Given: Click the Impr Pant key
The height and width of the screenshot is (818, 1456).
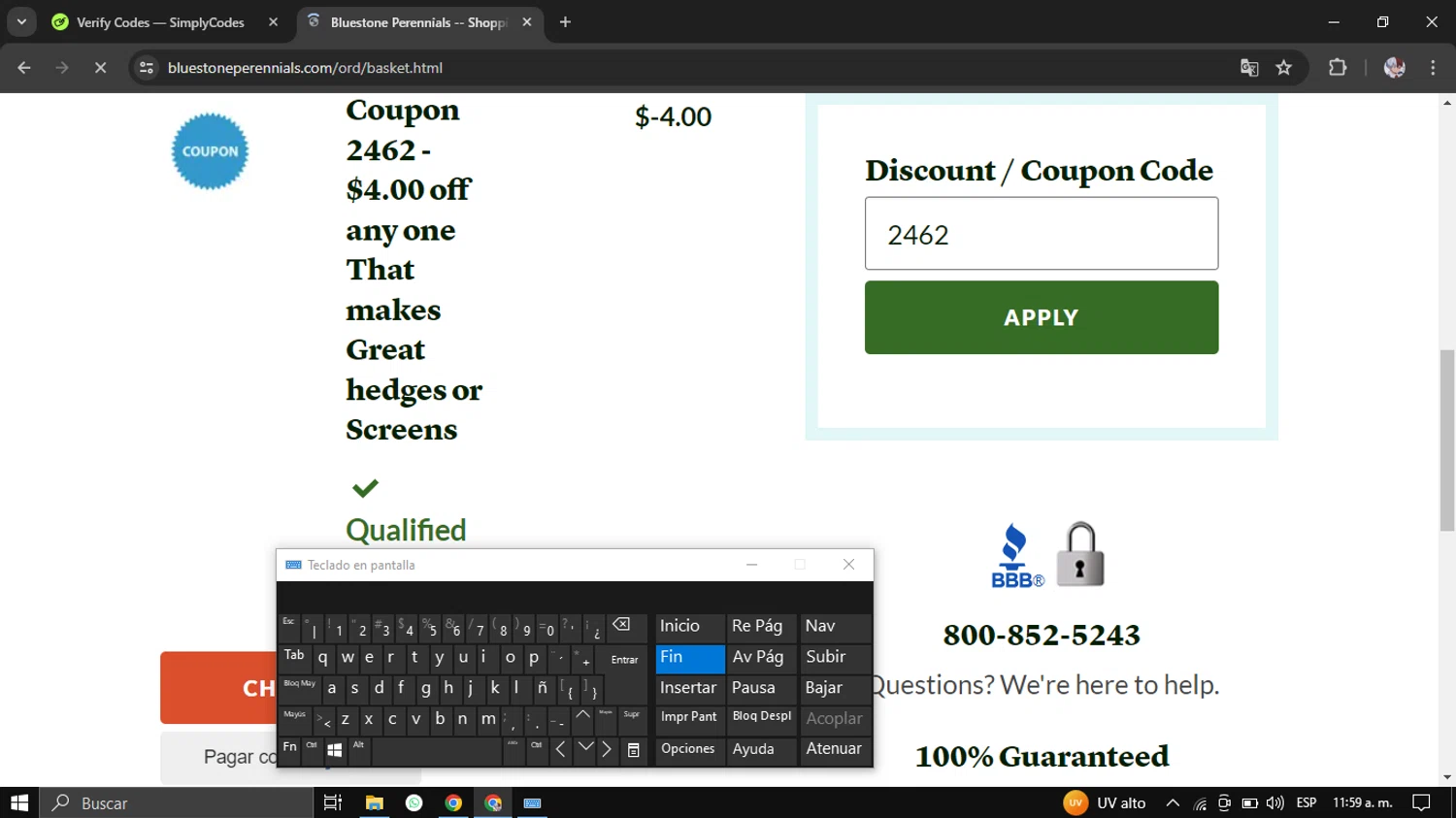Looking at the screenshot, I should point(689,718).
